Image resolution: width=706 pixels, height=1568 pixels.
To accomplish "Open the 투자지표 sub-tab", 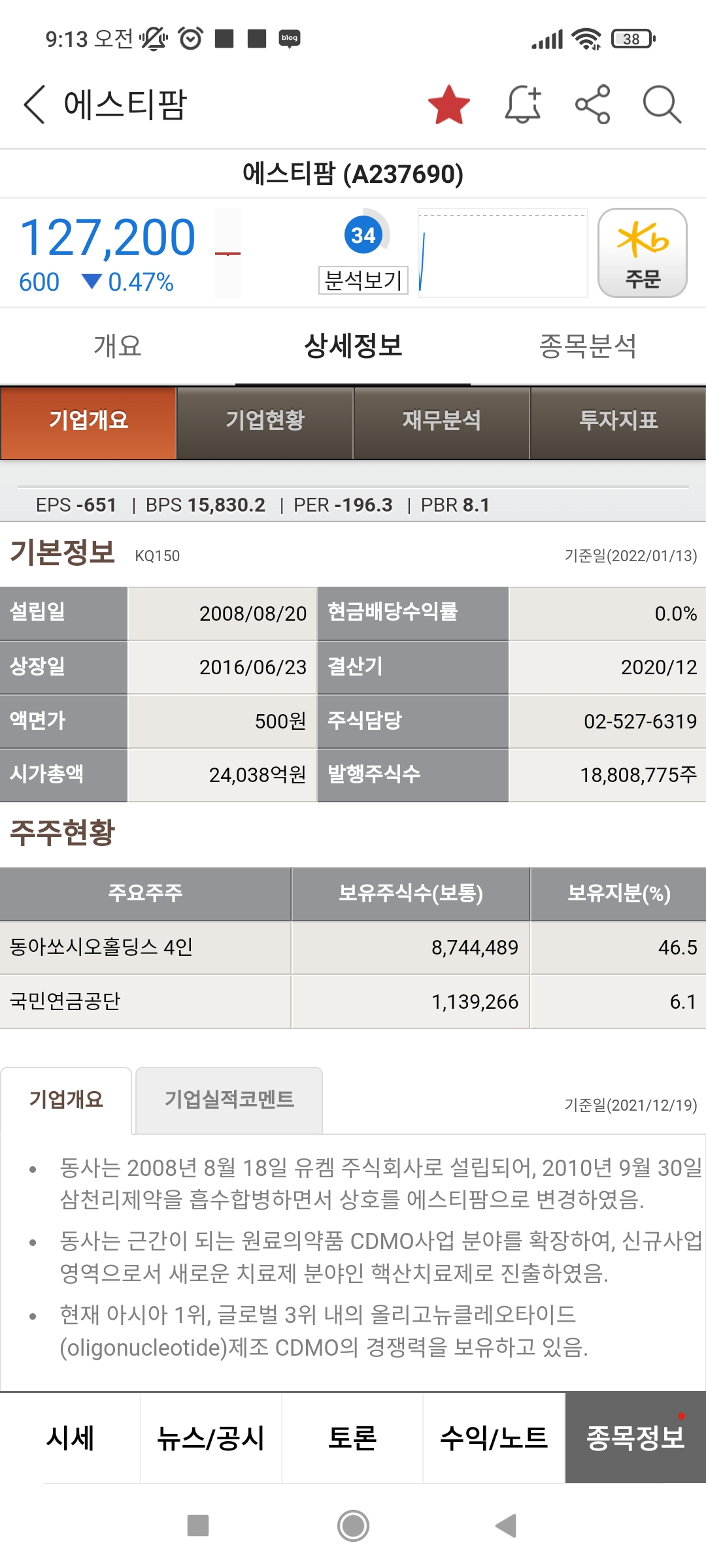I will (618, 423).
